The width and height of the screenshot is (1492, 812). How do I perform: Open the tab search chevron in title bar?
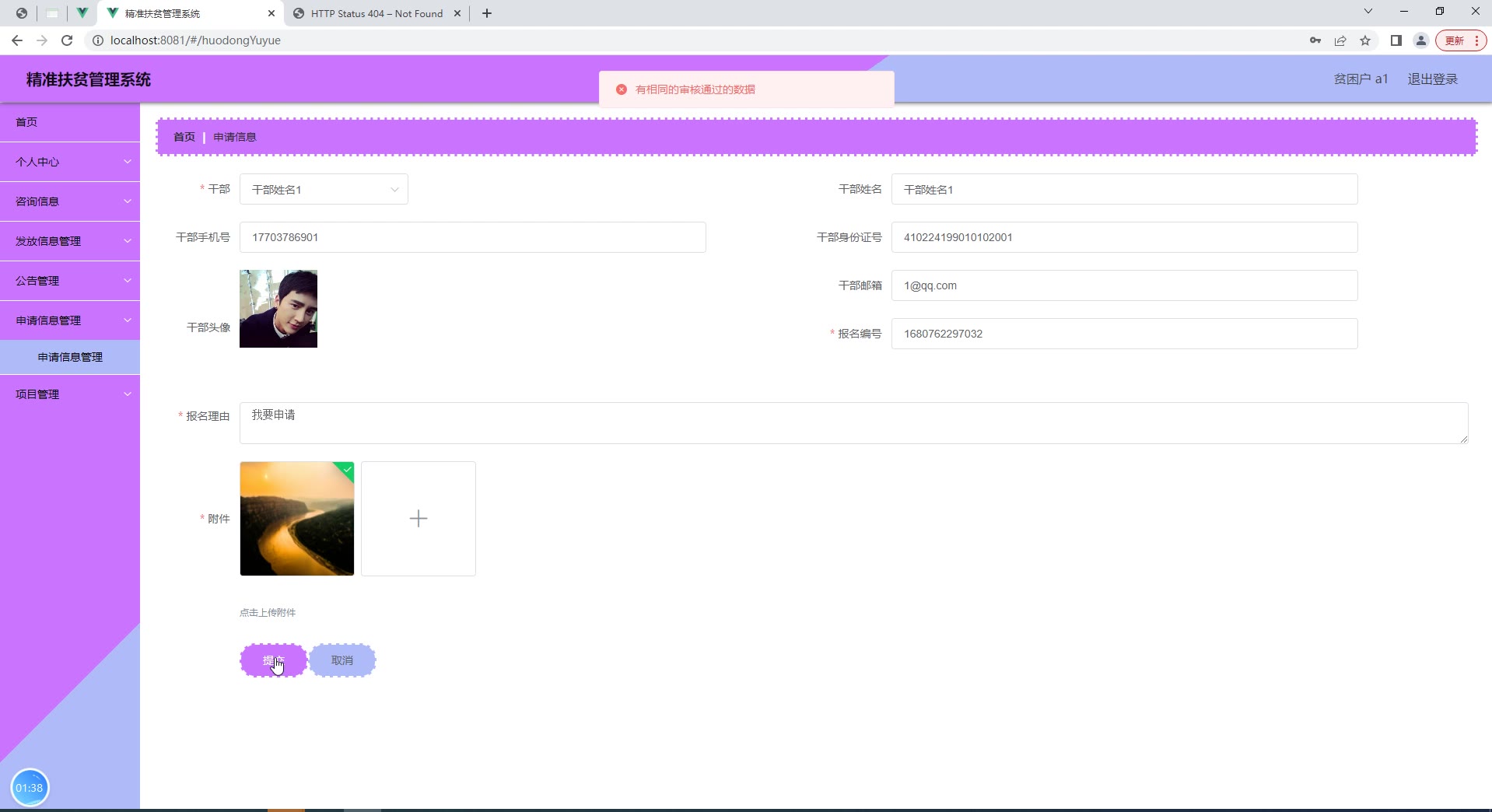click(x=1368, y=11)
